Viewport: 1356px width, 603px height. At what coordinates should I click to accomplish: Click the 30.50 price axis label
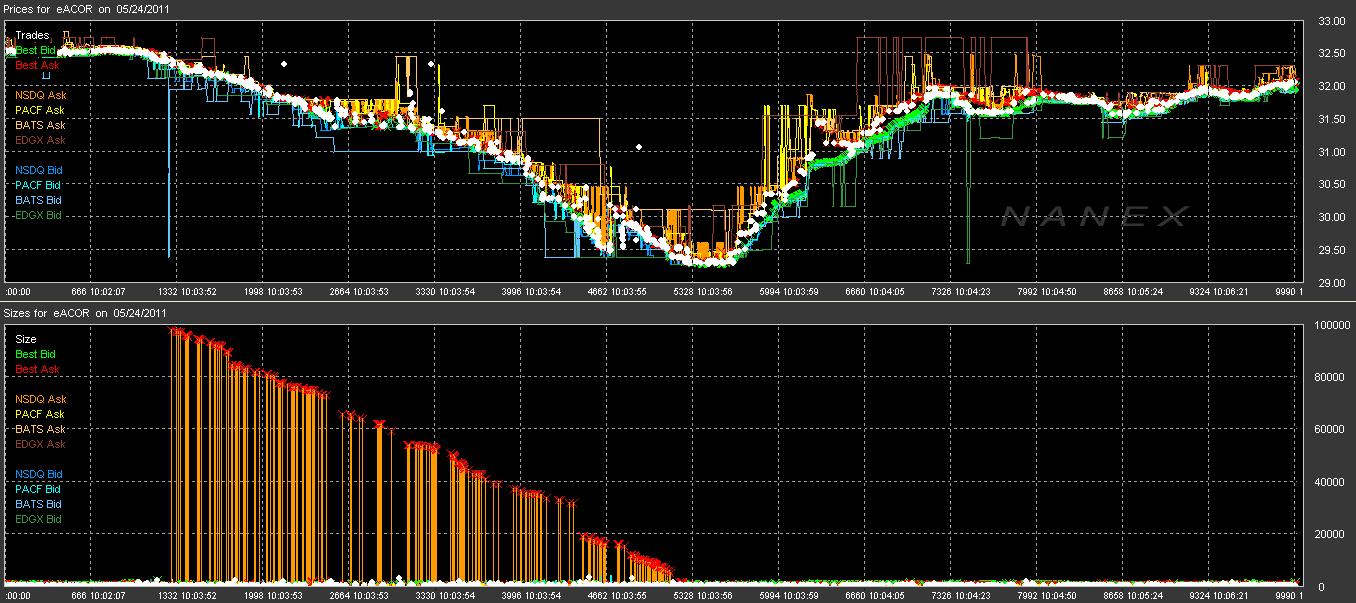pos(1331,184)
